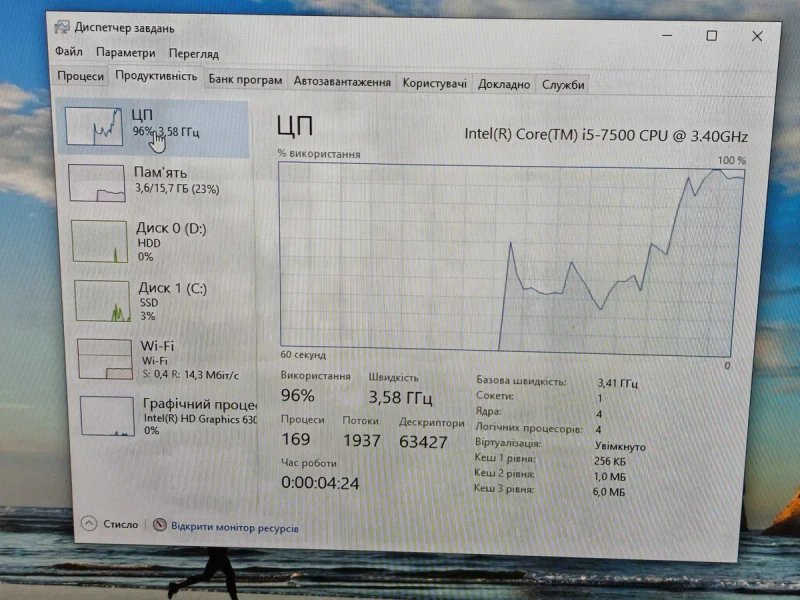Click the 60 секунд graph label
800x600 pixels.
click(303, 355)
